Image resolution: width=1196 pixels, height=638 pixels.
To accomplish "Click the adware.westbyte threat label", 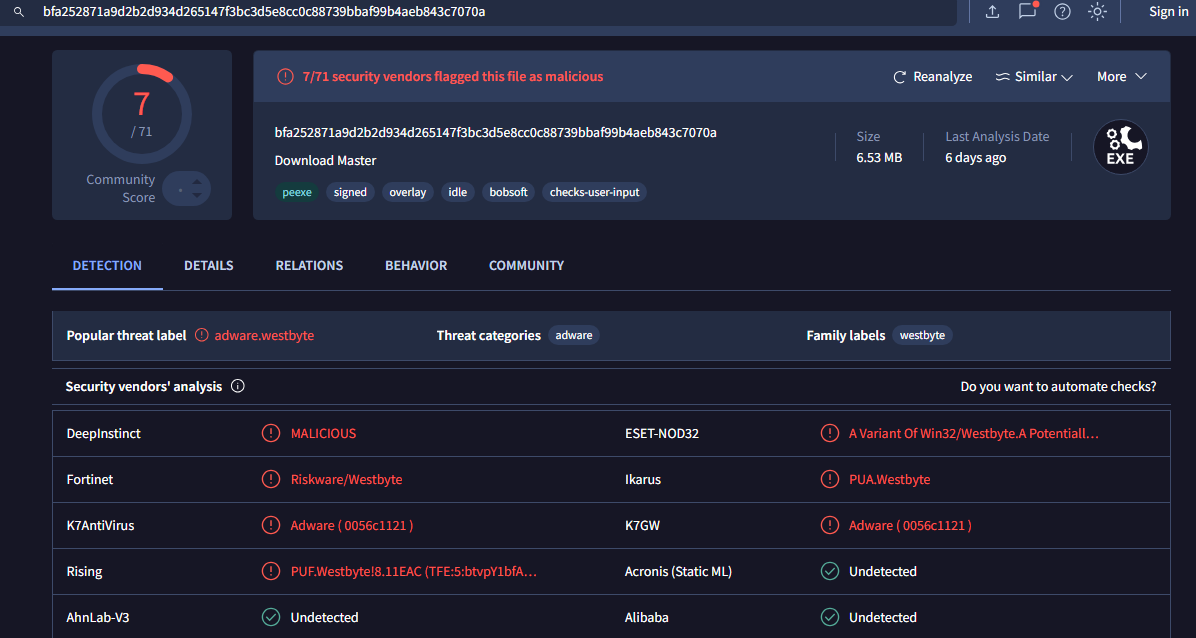I will click(x=264, y=335).
